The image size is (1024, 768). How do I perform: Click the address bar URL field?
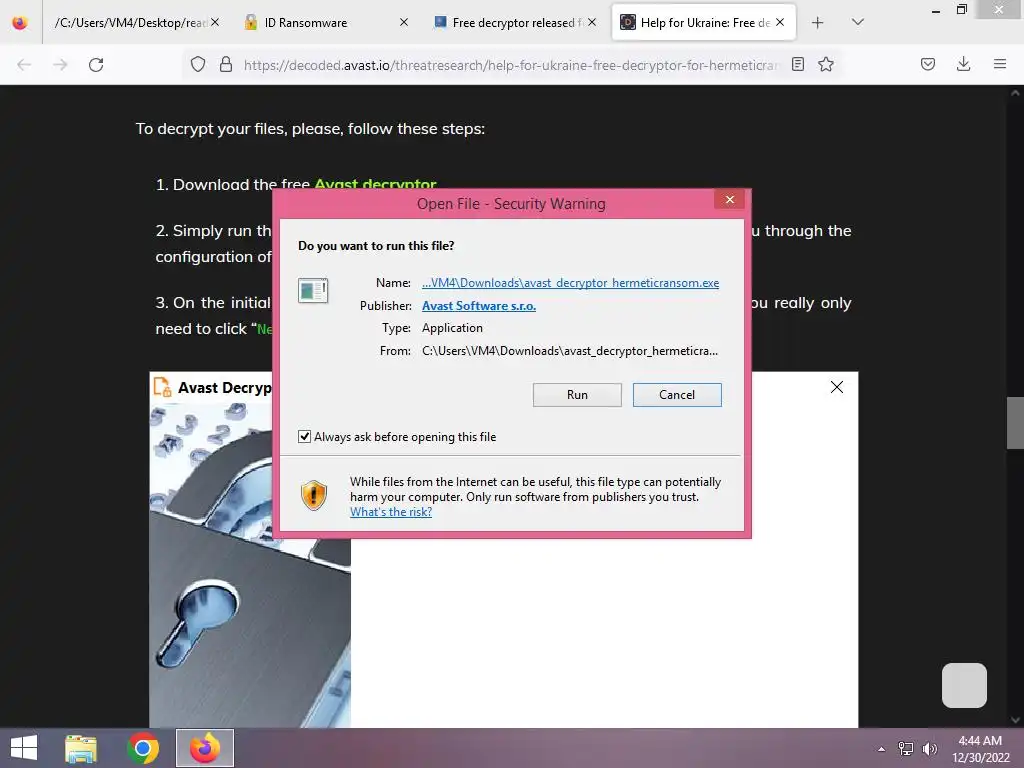pos(511,65)
